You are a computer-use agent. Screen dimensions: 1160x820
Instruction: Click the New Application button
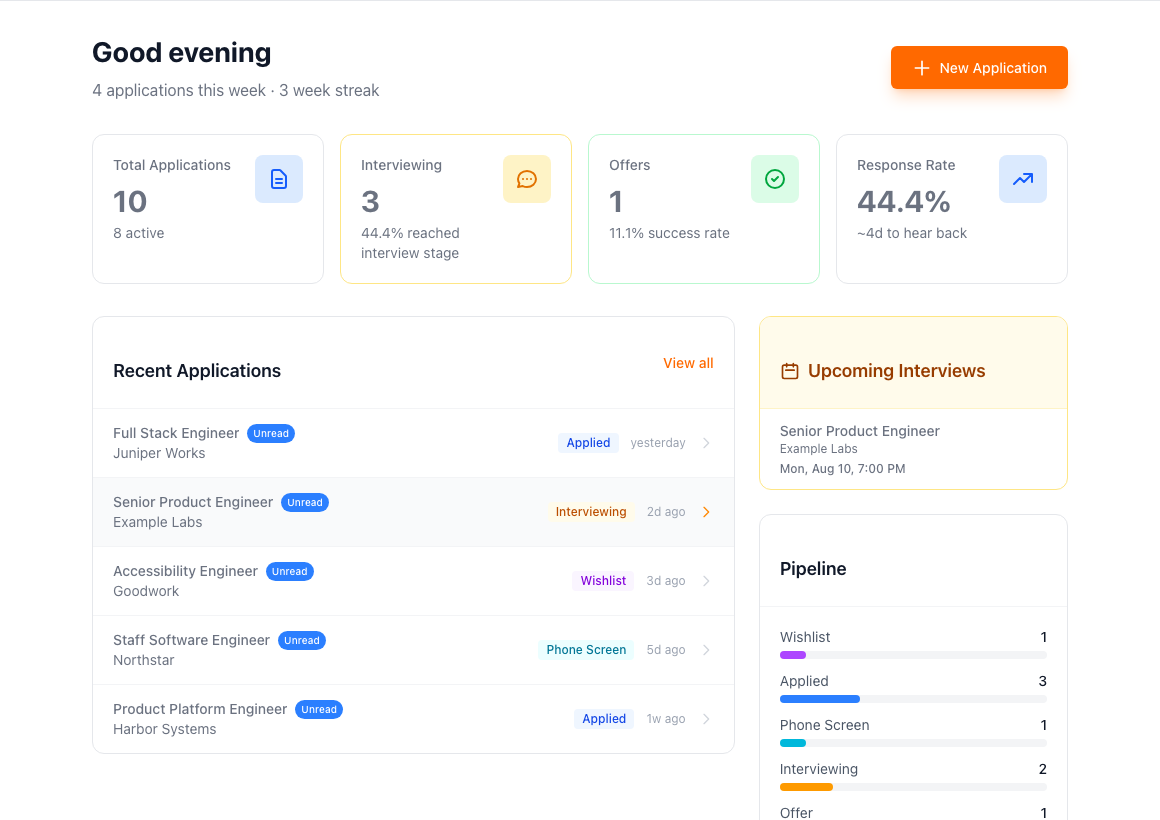tap(979, 67)
